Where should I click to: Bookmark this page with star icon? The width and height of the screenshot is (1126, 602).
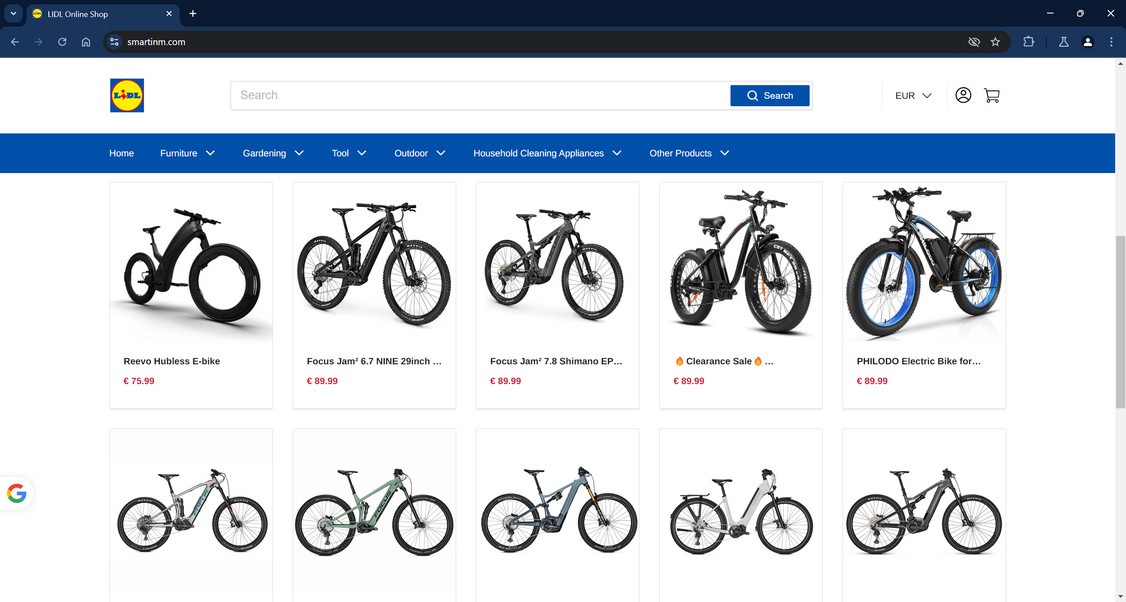point(995,42)
